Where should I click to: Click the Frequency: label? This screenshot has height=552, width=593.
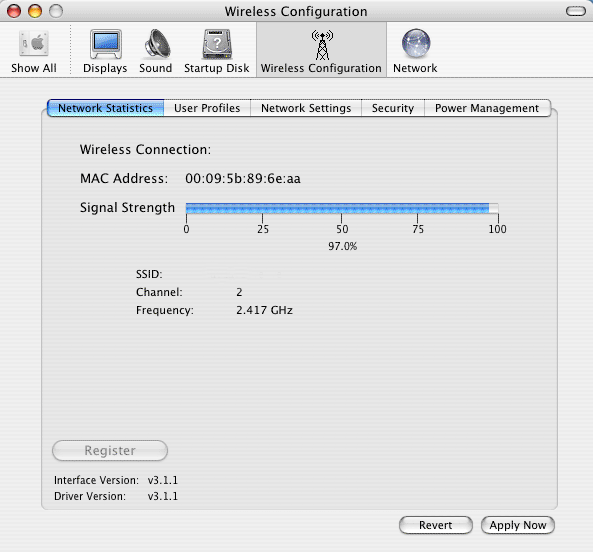(x=165, y=310)
